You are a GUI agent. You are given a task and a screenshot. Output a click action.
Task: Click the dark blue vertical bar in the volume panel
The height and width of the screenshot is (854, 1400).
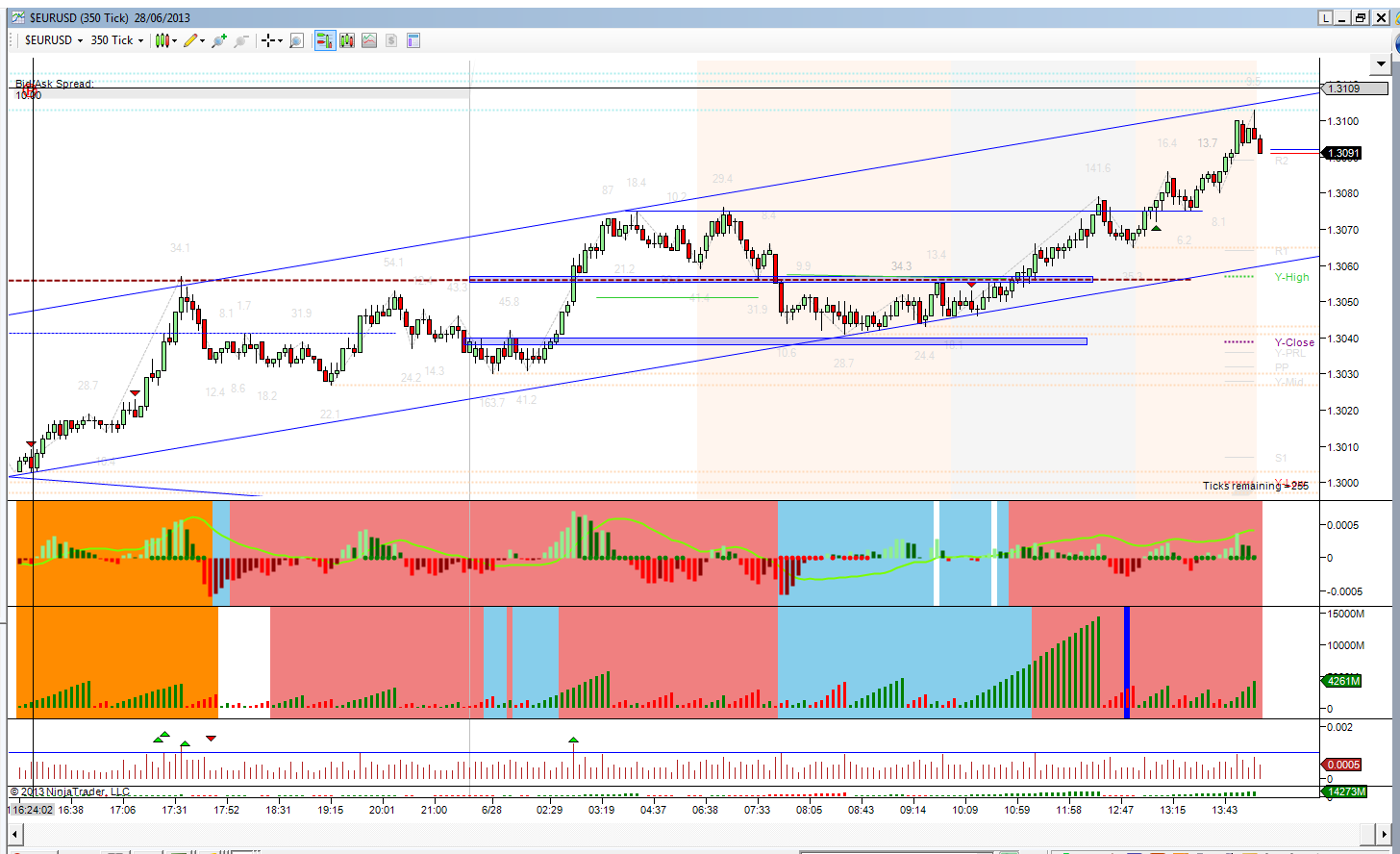(1127, 663)
